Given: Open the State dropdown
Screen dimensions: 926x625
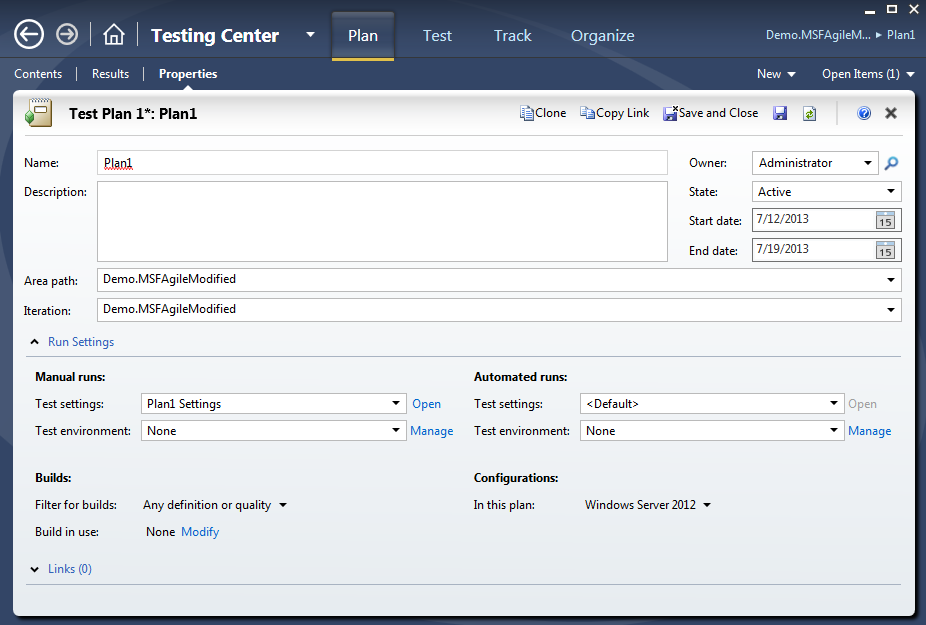Looking at the screenshot, I should tap(892, 191).
